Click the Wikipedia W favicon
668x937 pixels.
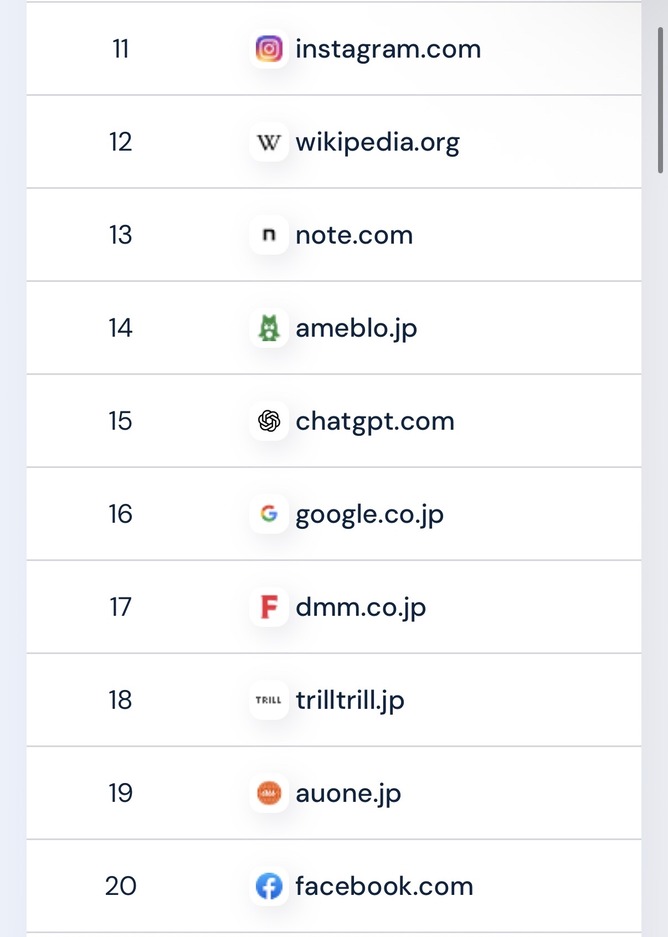(x=268, y=142)
